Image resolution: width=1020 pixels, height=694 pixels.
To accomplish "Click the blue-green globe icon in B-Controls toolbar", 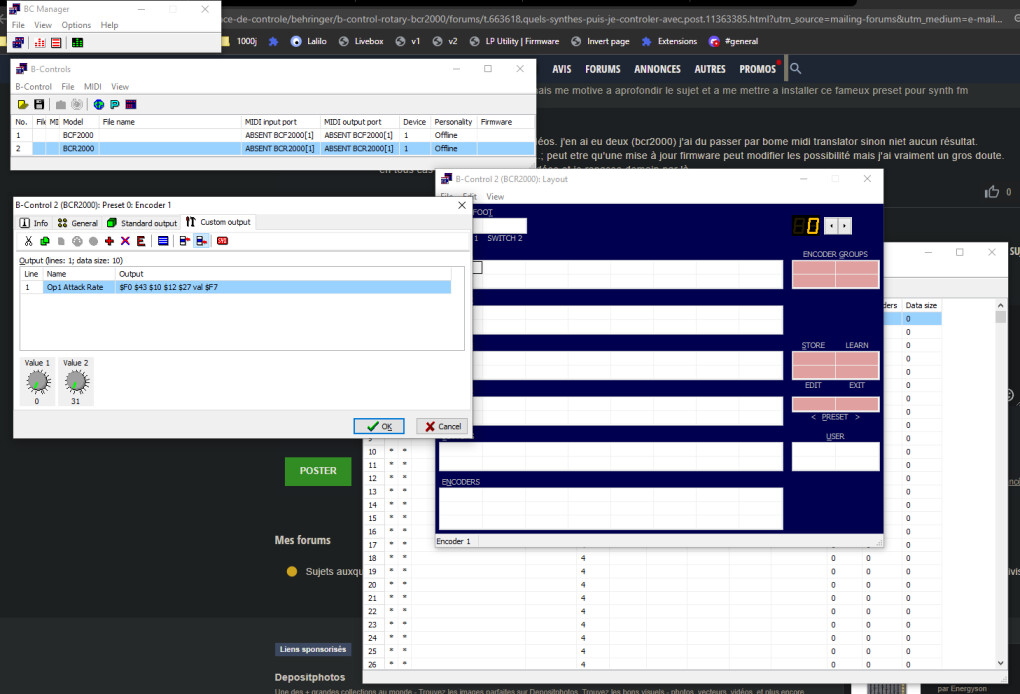I will (x=99, y=105).
